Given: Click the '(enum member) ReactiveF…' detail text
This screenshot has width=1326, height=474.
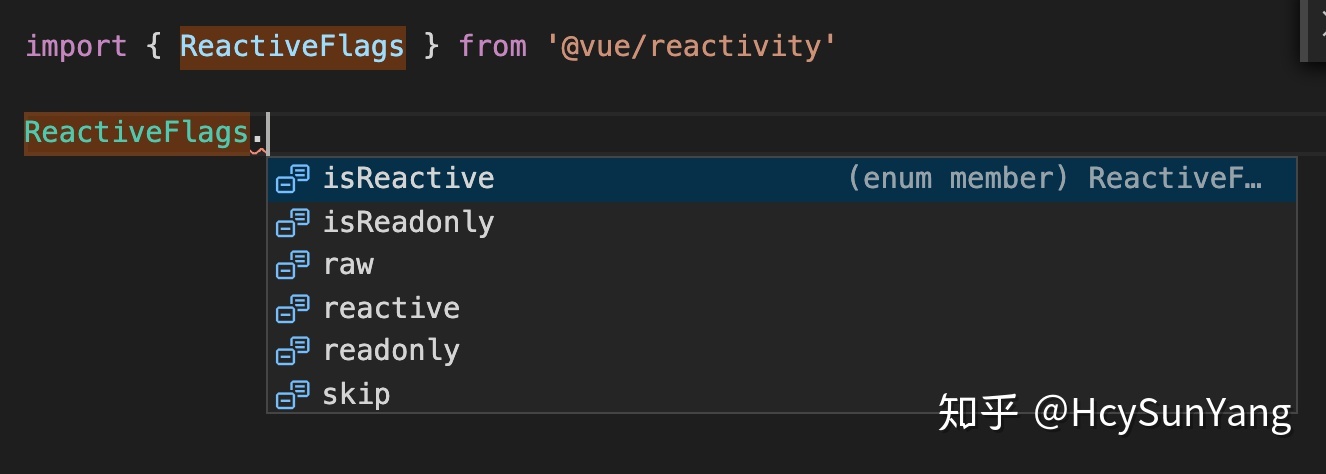Looking at the screenshot, I should tap(1055, 179).
